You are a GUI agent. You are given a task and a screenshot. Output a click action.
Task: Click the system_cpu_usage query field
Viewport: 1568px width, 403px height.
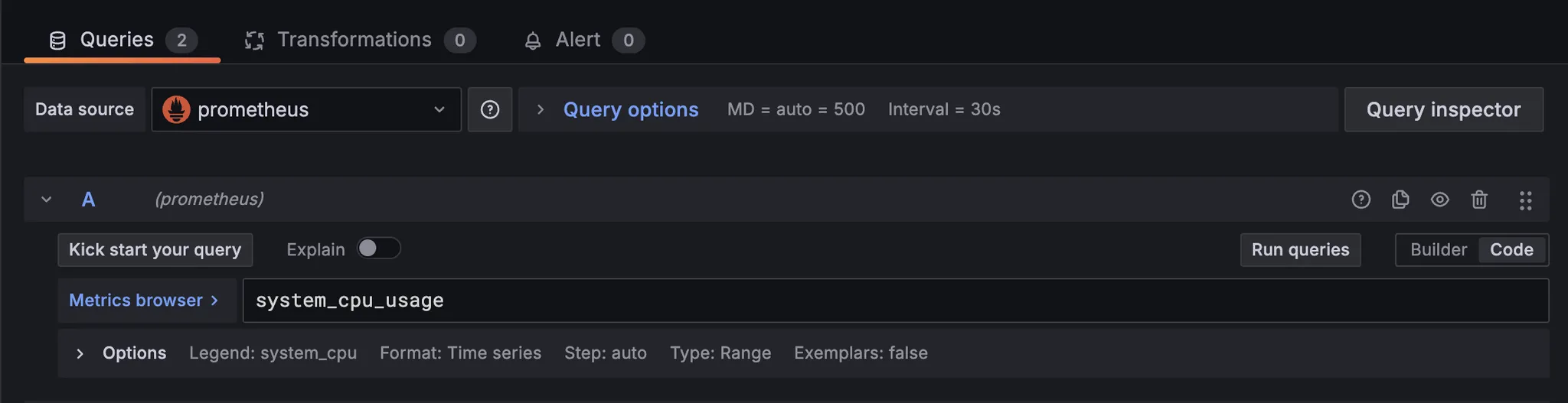point(896,301)
